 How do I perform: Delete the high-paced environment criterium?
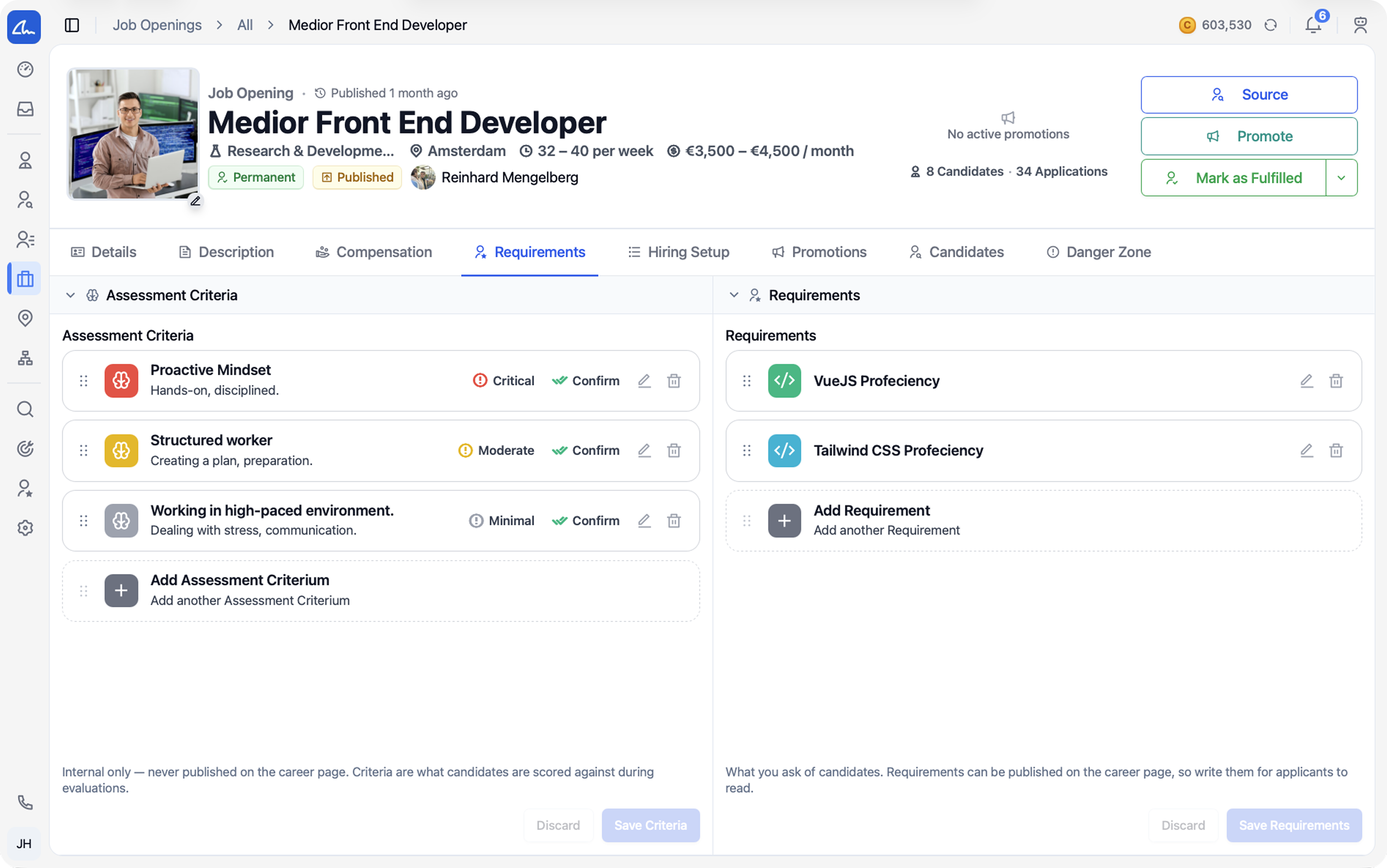674,521
